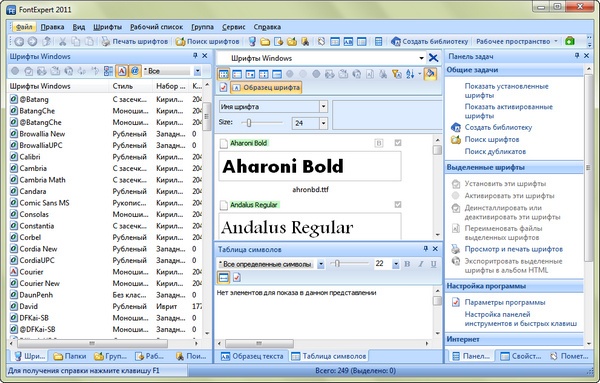Viewport: 600px width, 383px height.
Task: Select the thumbnails grid view icon
Action: pos(223,74)
